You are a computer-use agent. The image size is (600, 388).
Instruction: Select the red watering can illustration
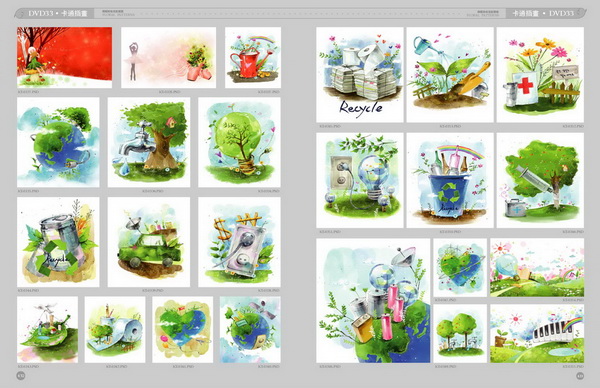point(253,57)
